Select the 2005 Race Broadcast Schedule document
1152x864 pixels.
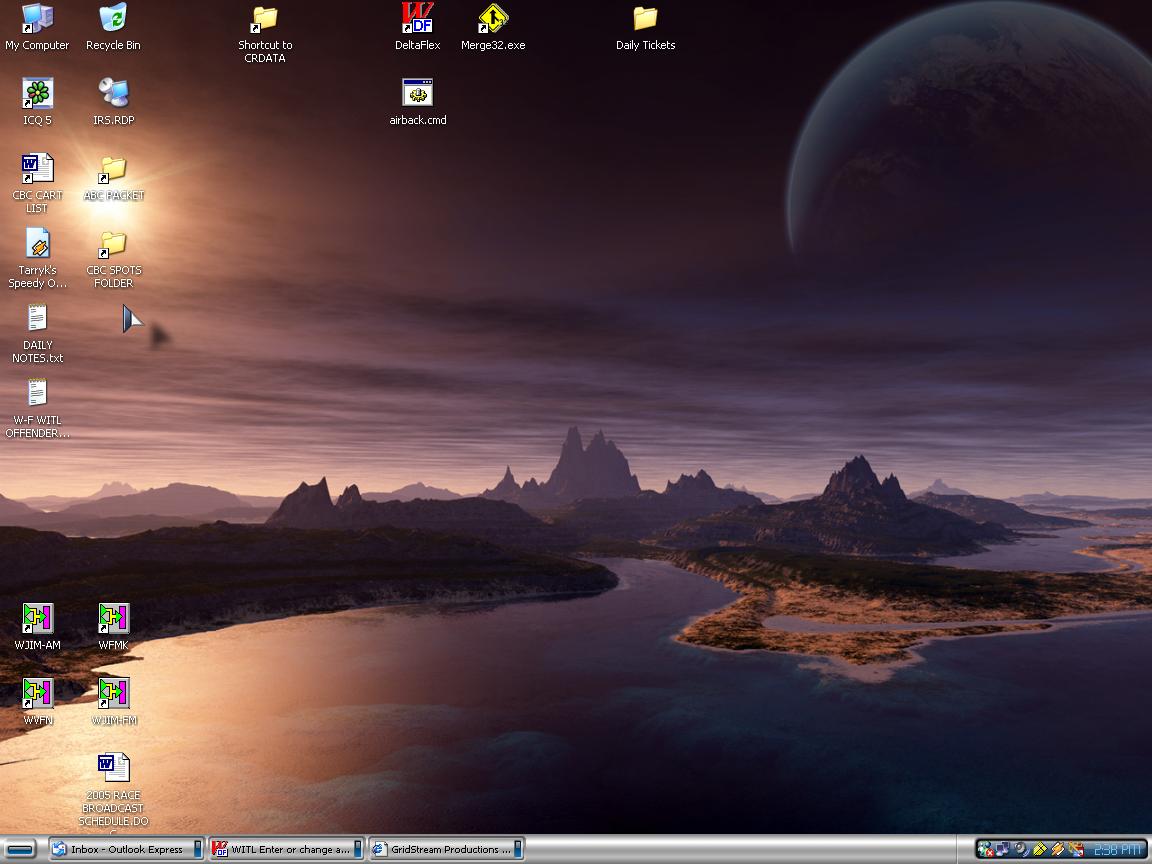[x=113, y=769]
